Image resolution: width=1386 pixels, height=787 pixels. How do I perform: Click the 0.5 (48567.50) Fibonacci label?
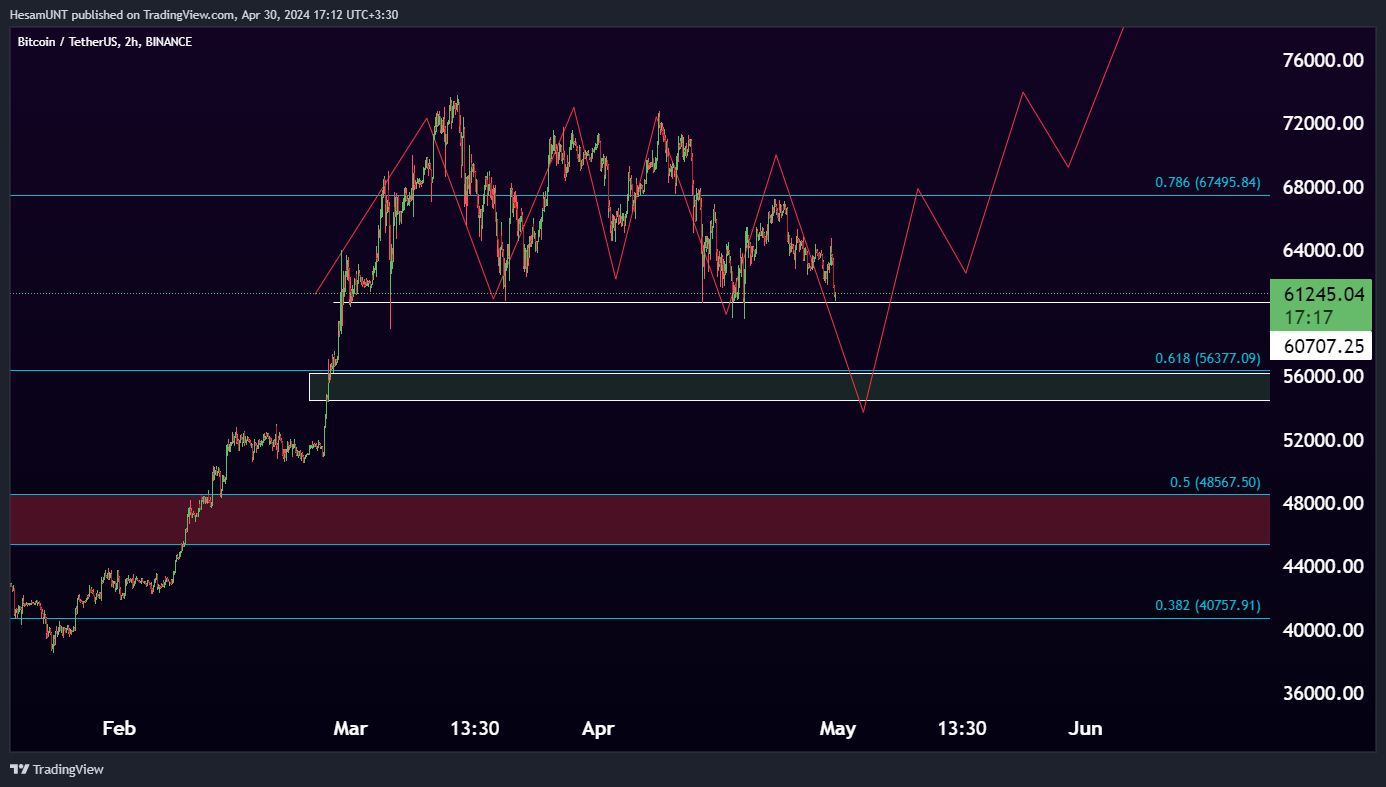click(1215, 482)
